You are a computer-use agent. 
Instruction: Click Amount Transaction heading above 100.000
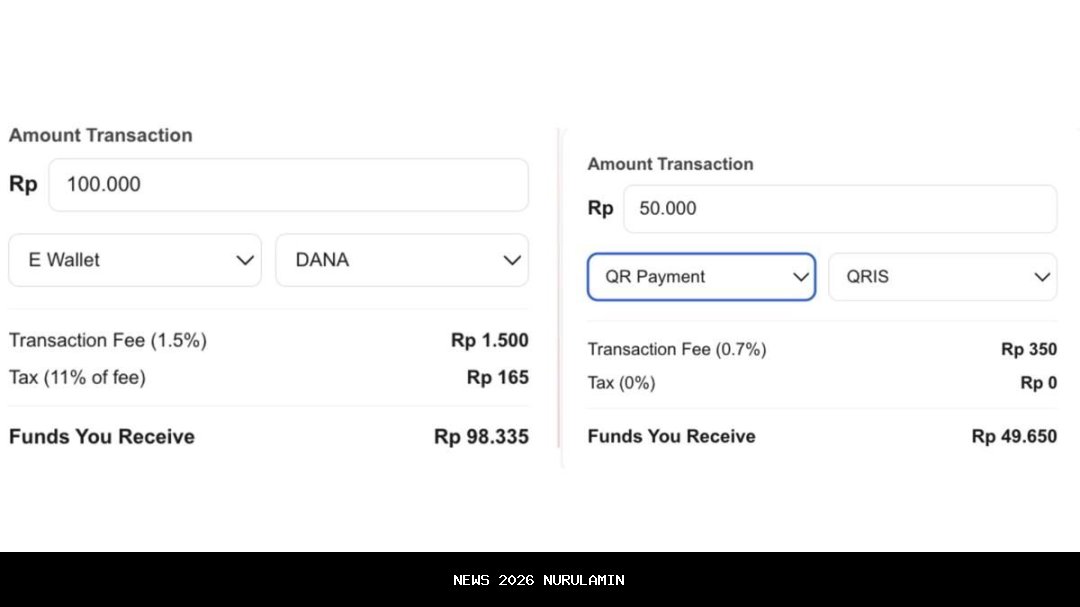[100, 135]
